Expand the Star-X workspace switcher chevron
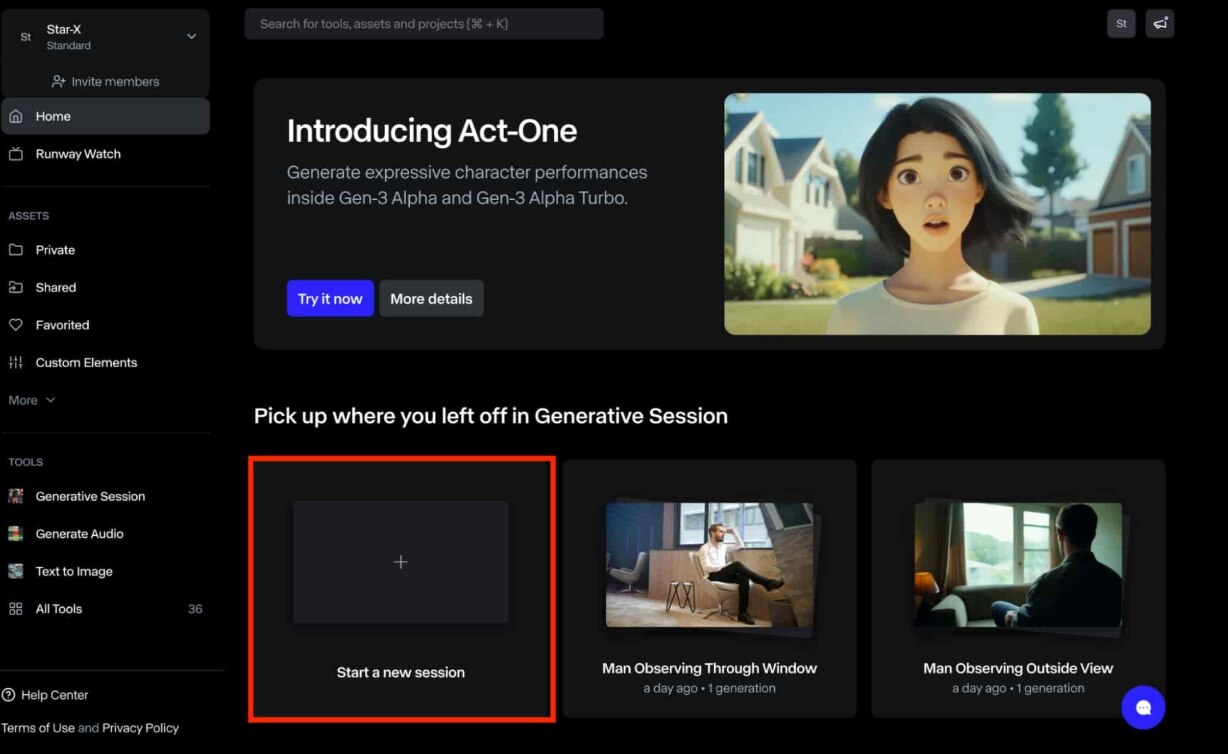The image size is (1228, 754). pyautogui.click(x=192, y=37)
